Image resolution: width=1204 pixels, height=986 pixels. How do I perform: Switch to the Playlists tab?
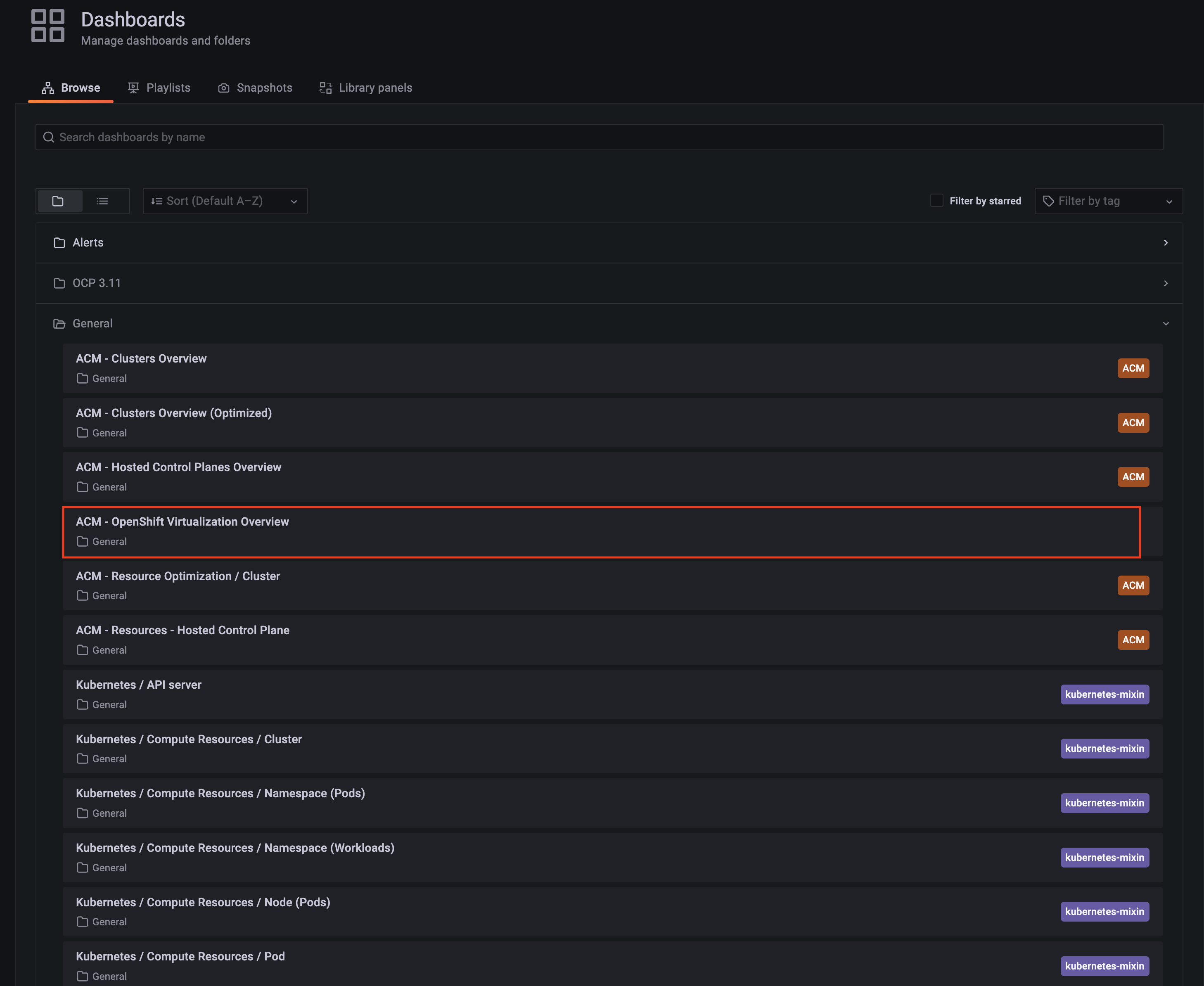tap(159, 88)
